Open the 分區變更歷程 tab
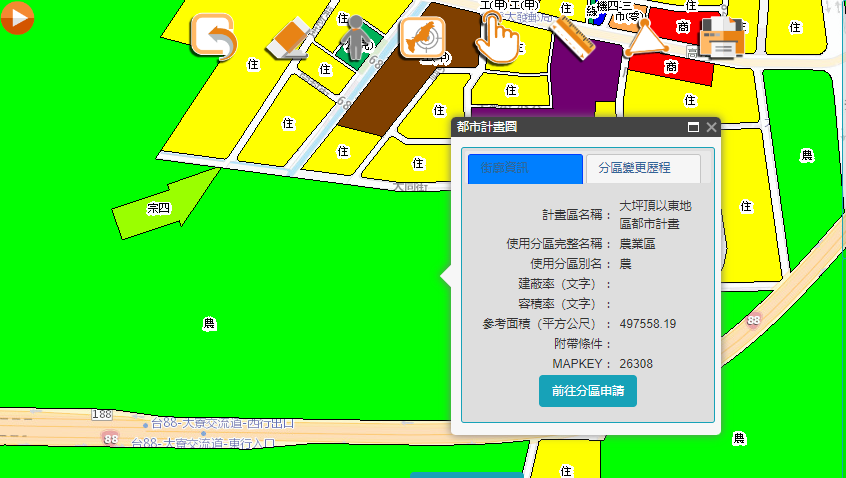 click(641, 168)
